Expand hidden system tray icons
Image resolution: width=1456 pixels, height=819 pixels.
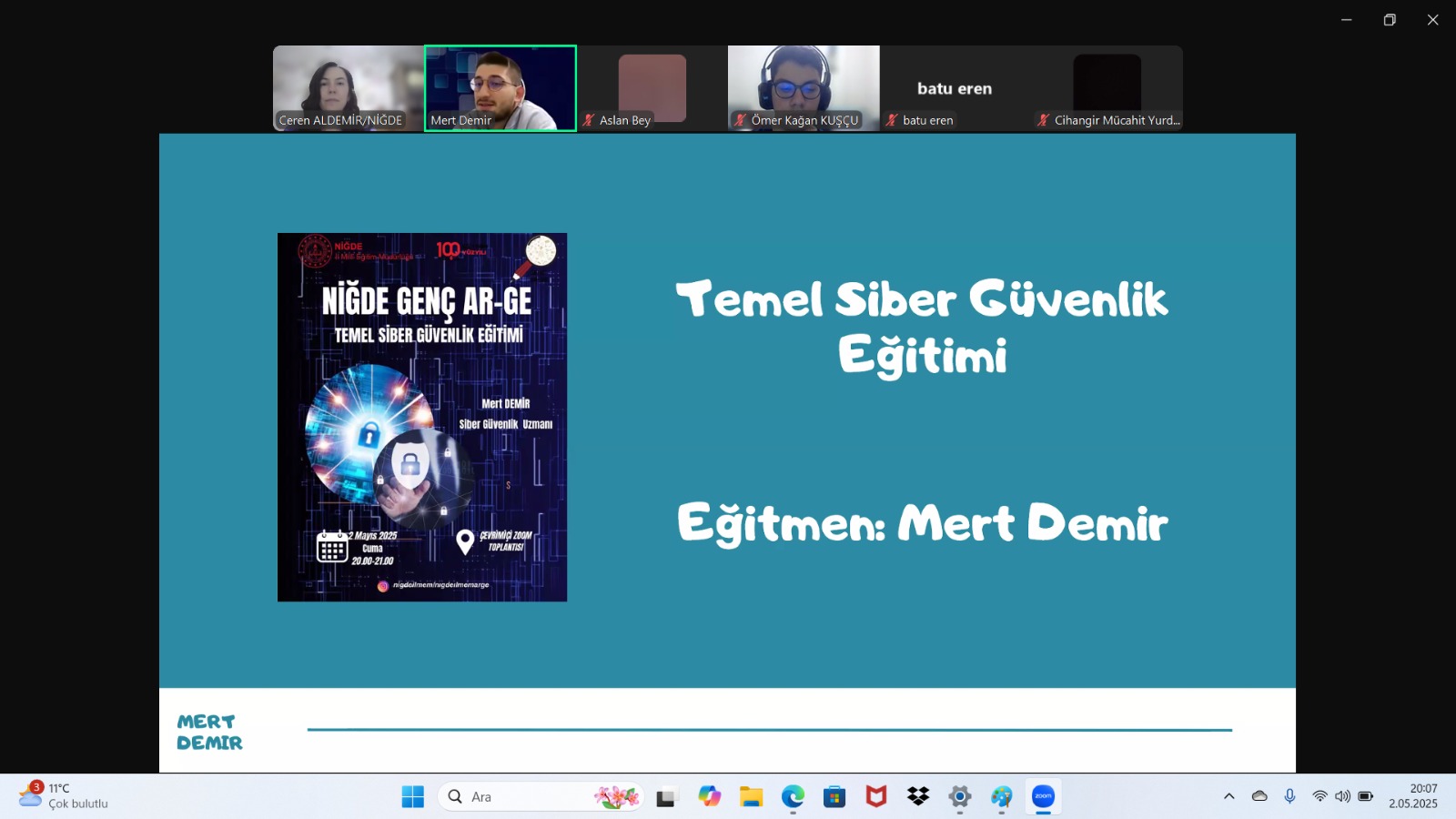[x=1228, y=796]
